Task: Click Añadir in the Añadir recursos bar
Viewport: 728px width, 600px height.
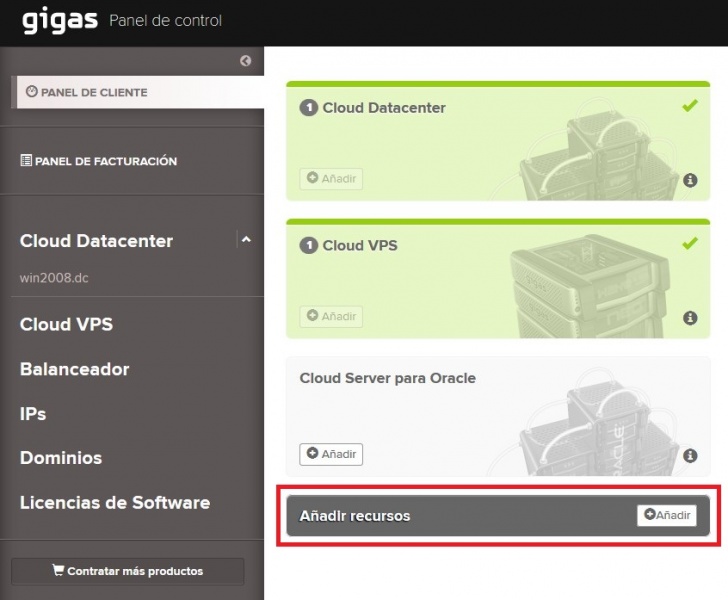Action: point(667,515)
